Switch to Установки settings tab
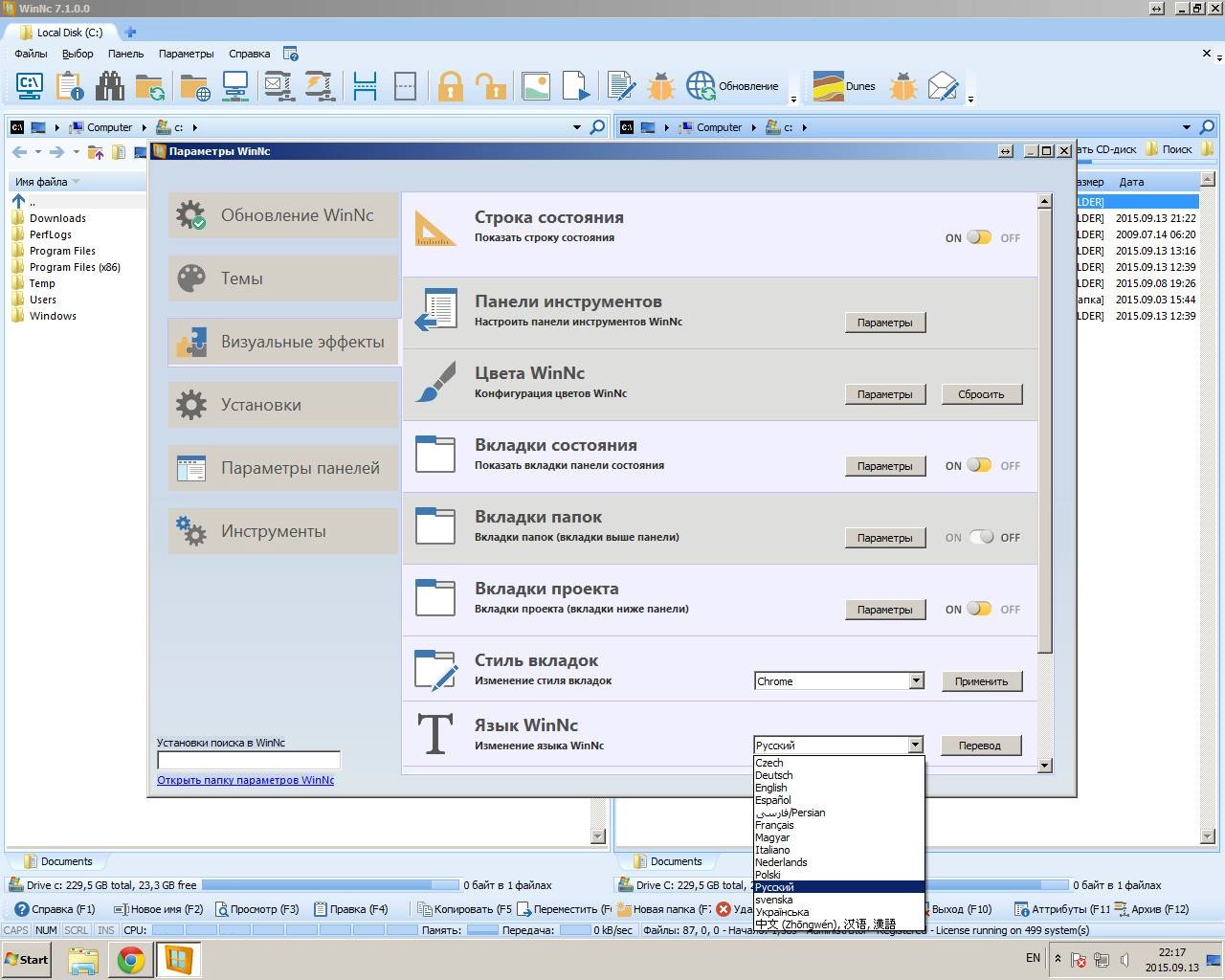Image resolution: width=1225 pixels, height=980 pixels. (283, 405)
